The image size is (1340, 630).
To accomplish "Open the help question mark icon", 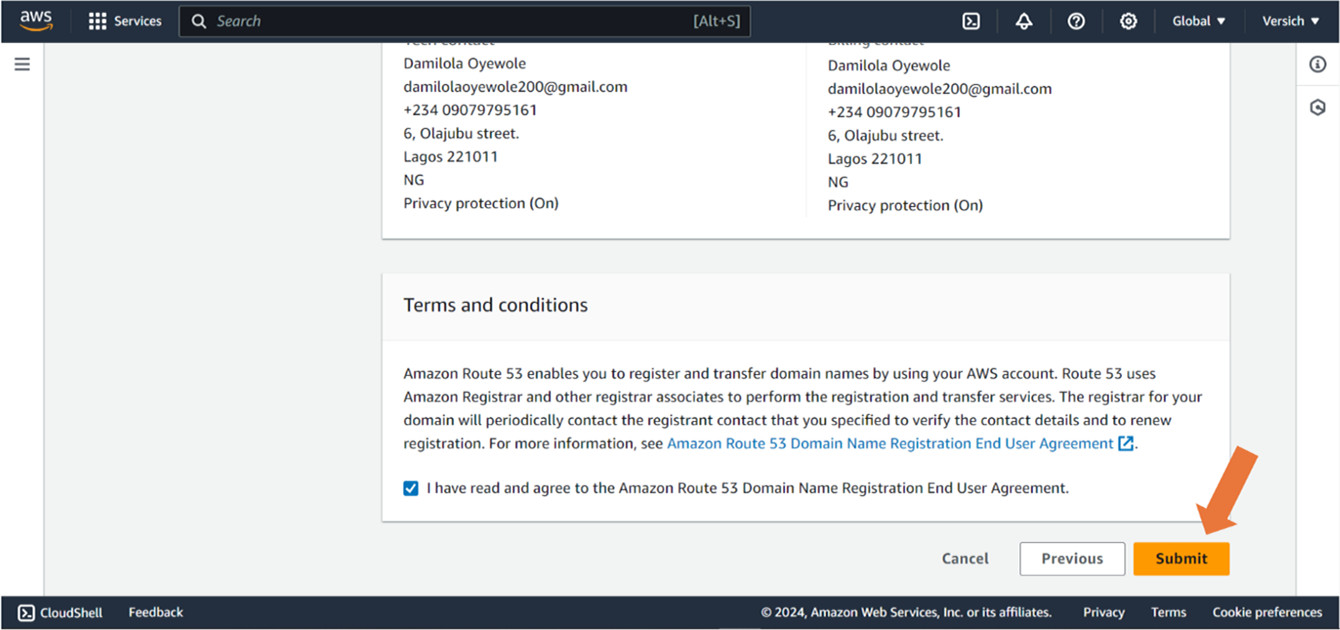I will 1076,21.
